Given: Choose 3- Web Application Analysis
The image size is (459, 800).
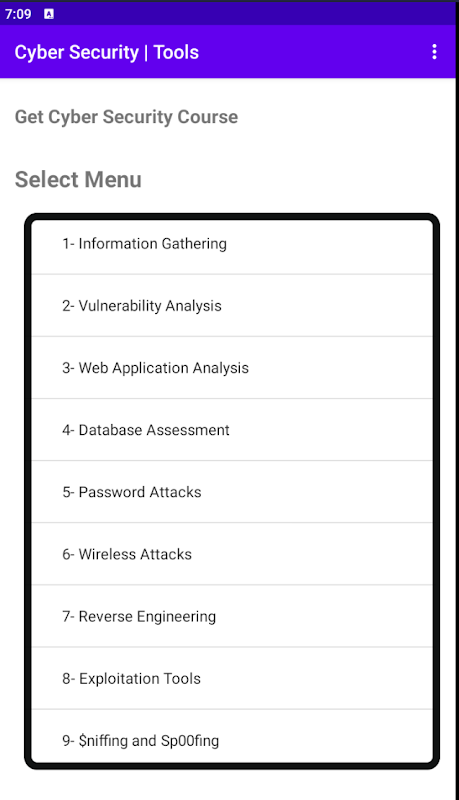Looking at the screenshot, I should pos(232,368).
